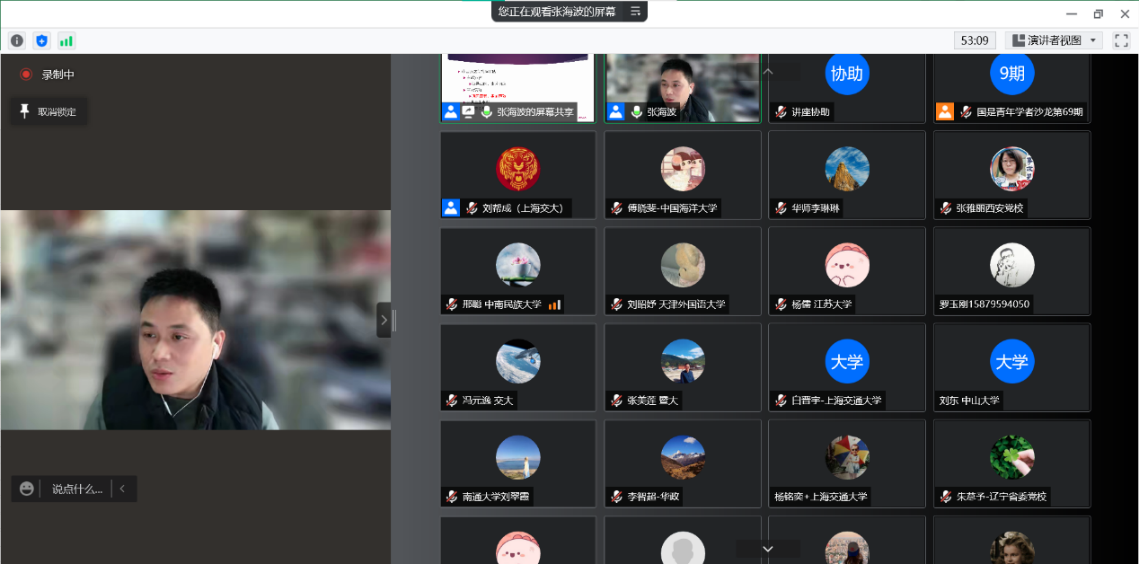Click the large speaker video of 张海波

[x=196, y=320]
